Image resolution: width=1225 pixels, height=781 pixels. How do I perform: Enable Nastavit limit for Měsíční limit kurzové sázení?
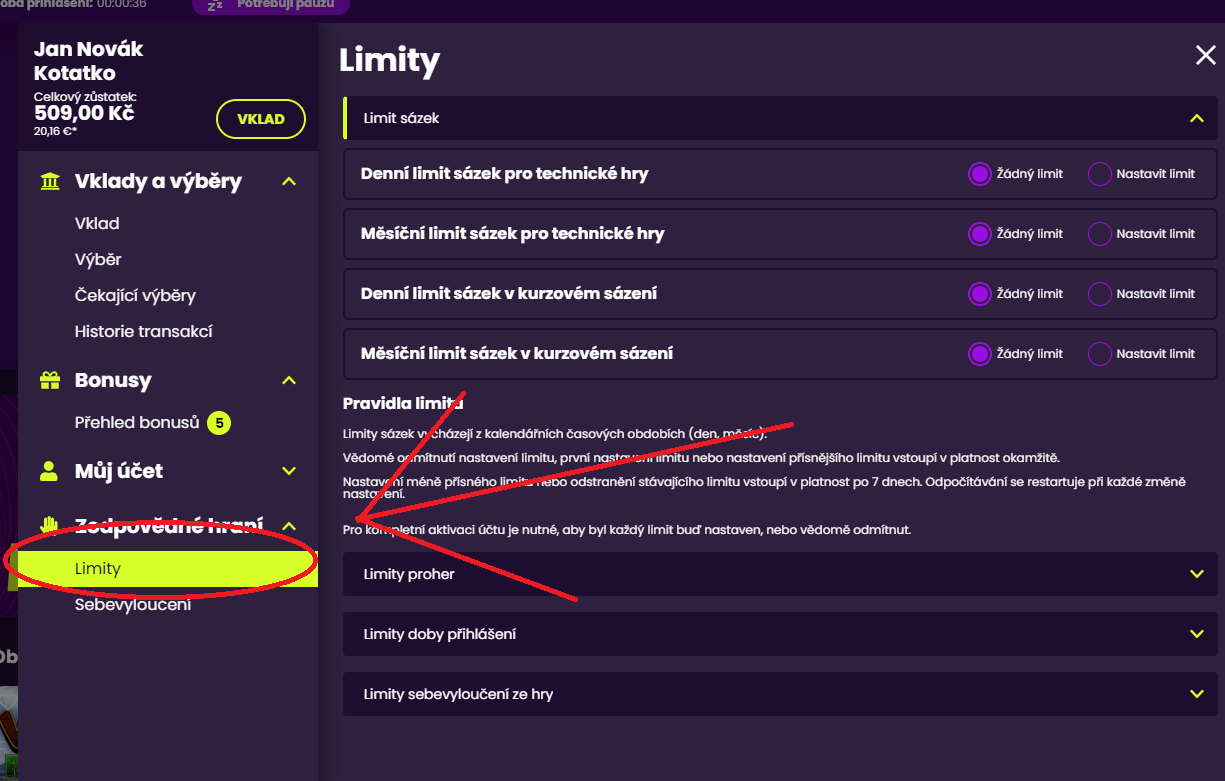[x=1099, y=354]
